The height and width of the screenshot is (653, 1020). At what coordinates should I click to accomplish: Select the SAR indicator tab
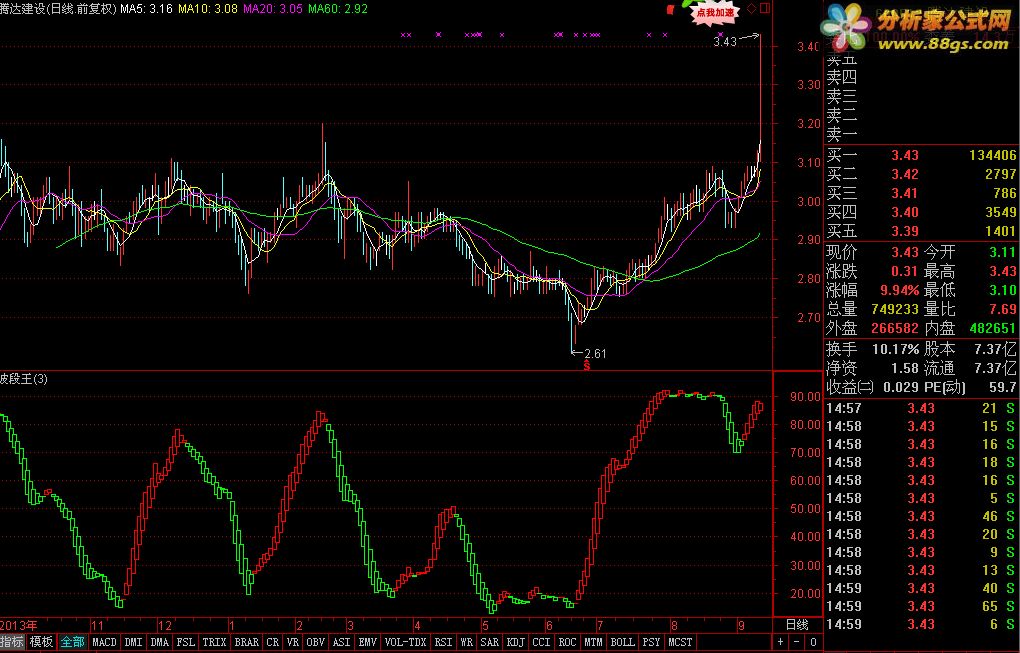(489, 642)
